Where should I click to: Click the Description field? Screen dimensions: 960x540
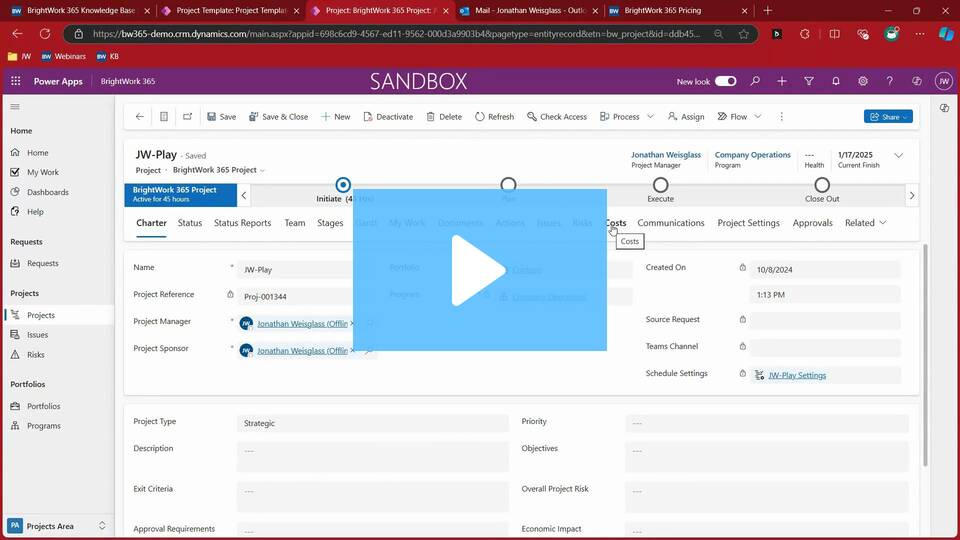click(x=372, y=456)
